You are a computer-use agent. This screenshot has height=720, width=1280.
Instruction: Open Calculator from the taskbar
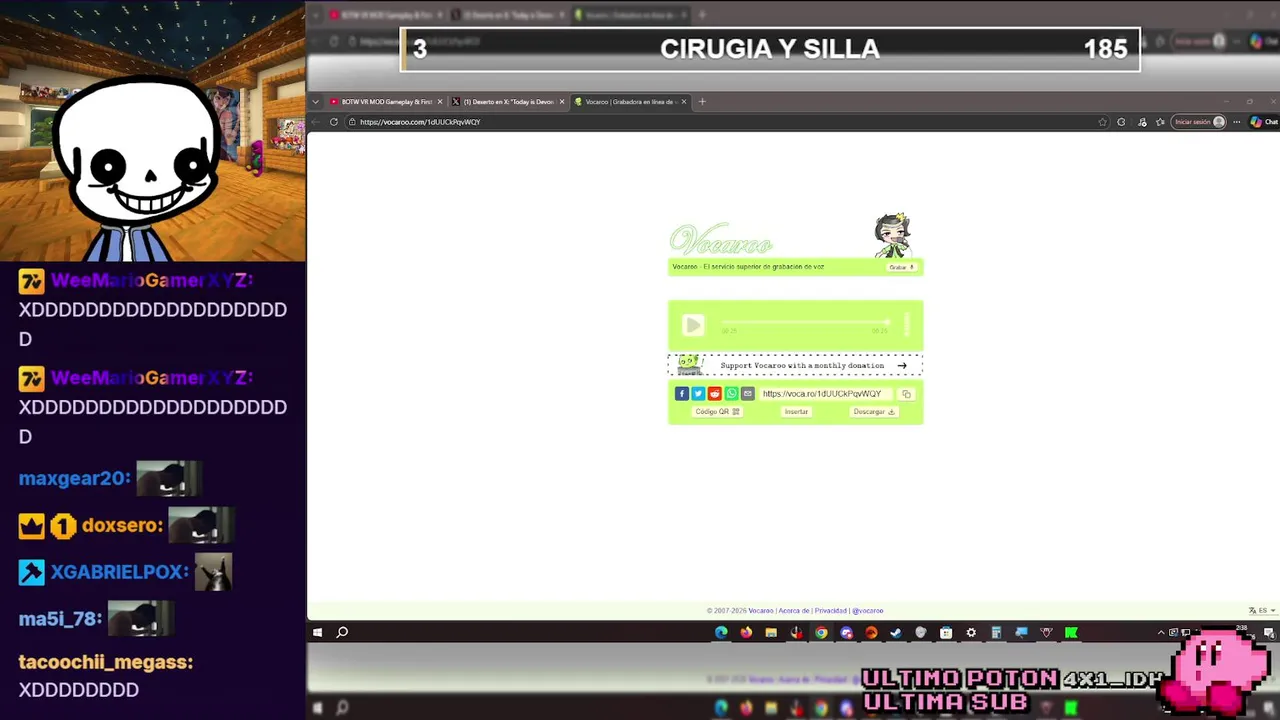point(996,632)
